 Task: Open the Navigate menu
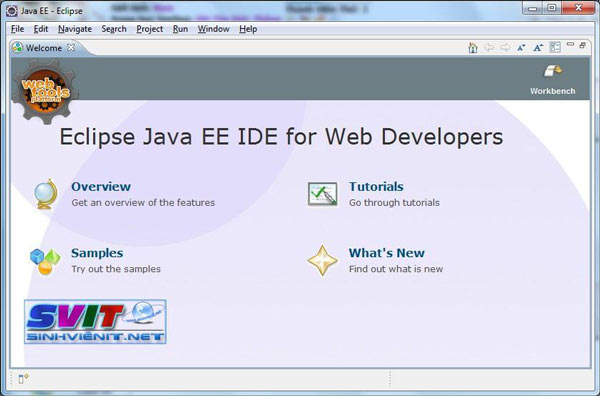[x=75, y=29]
